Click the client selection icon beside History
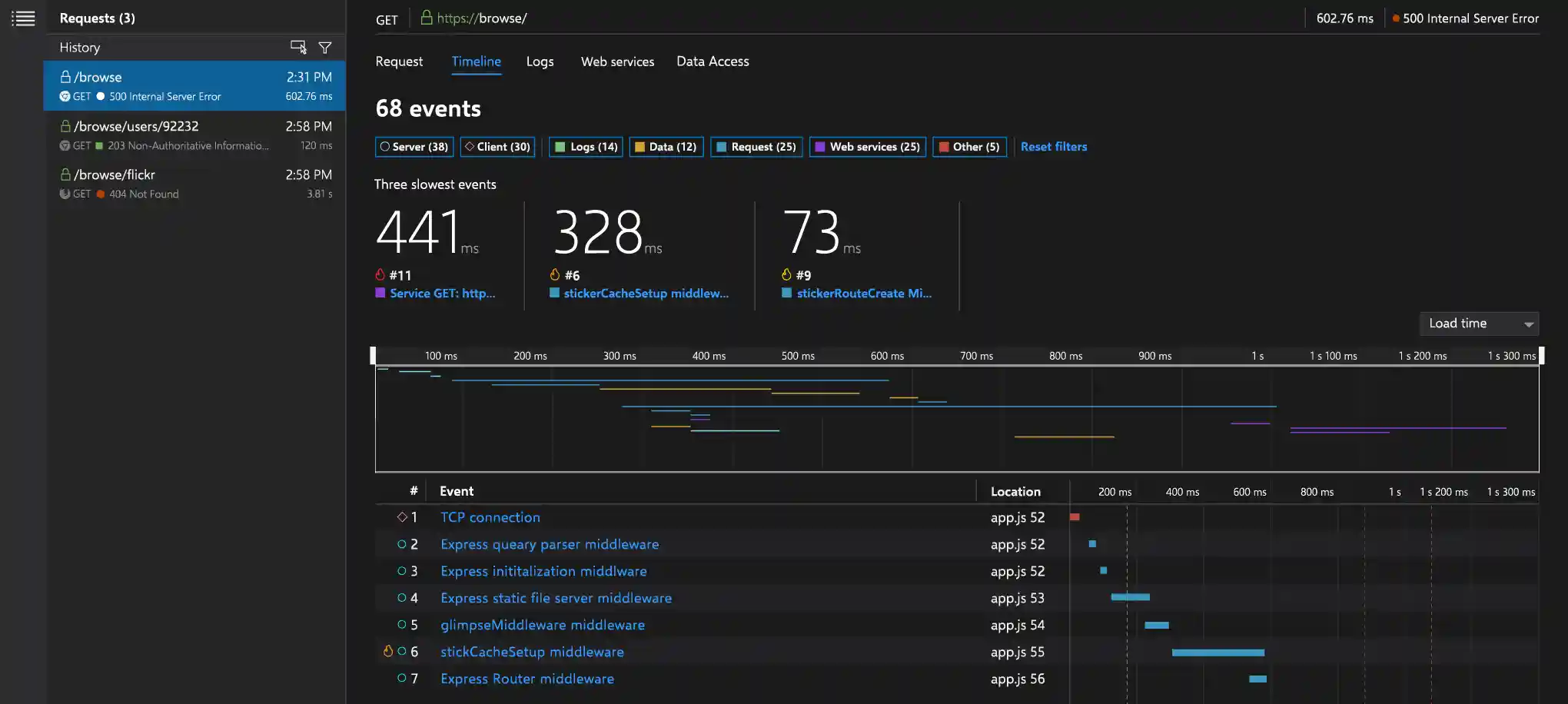This screenshot has height=704, width=1568. click(x=299, y=47)
